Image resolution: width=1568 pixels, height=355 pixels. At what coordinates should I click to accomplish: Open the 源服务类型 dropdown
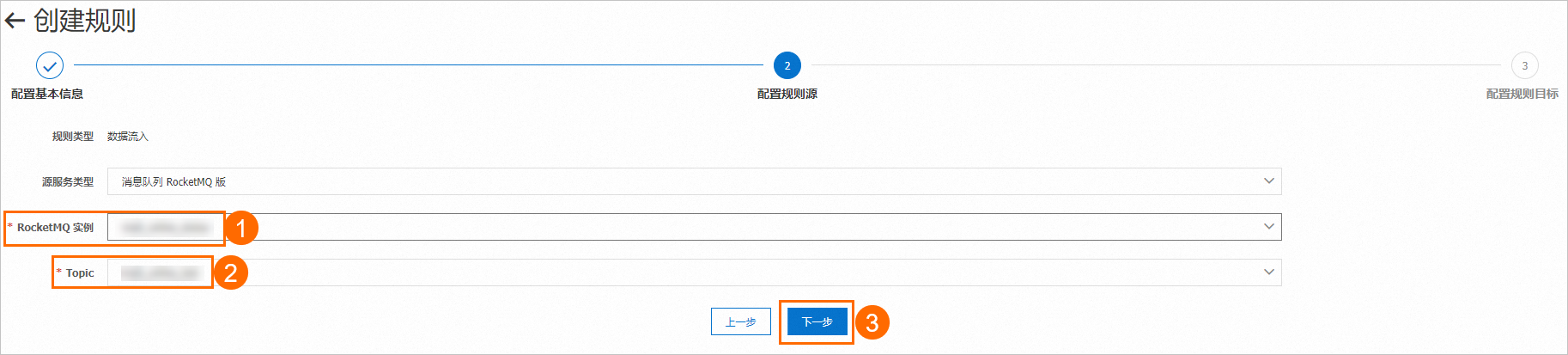[x=687, y=181]
